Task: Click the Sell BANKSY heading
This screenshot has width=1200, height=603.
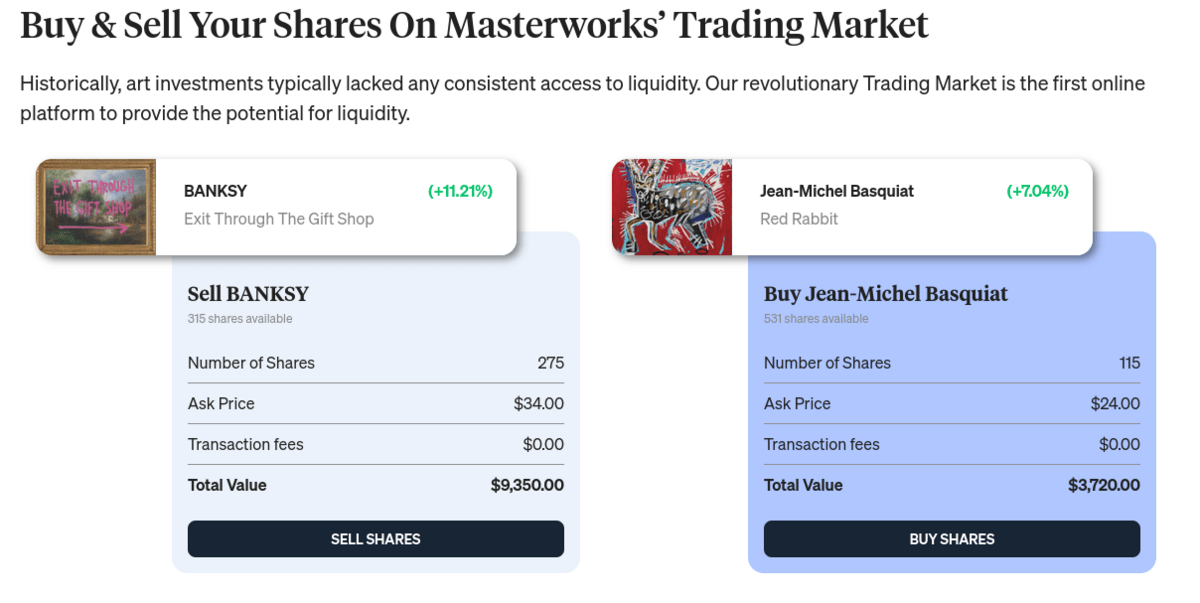Action: [x=248, y=294]
